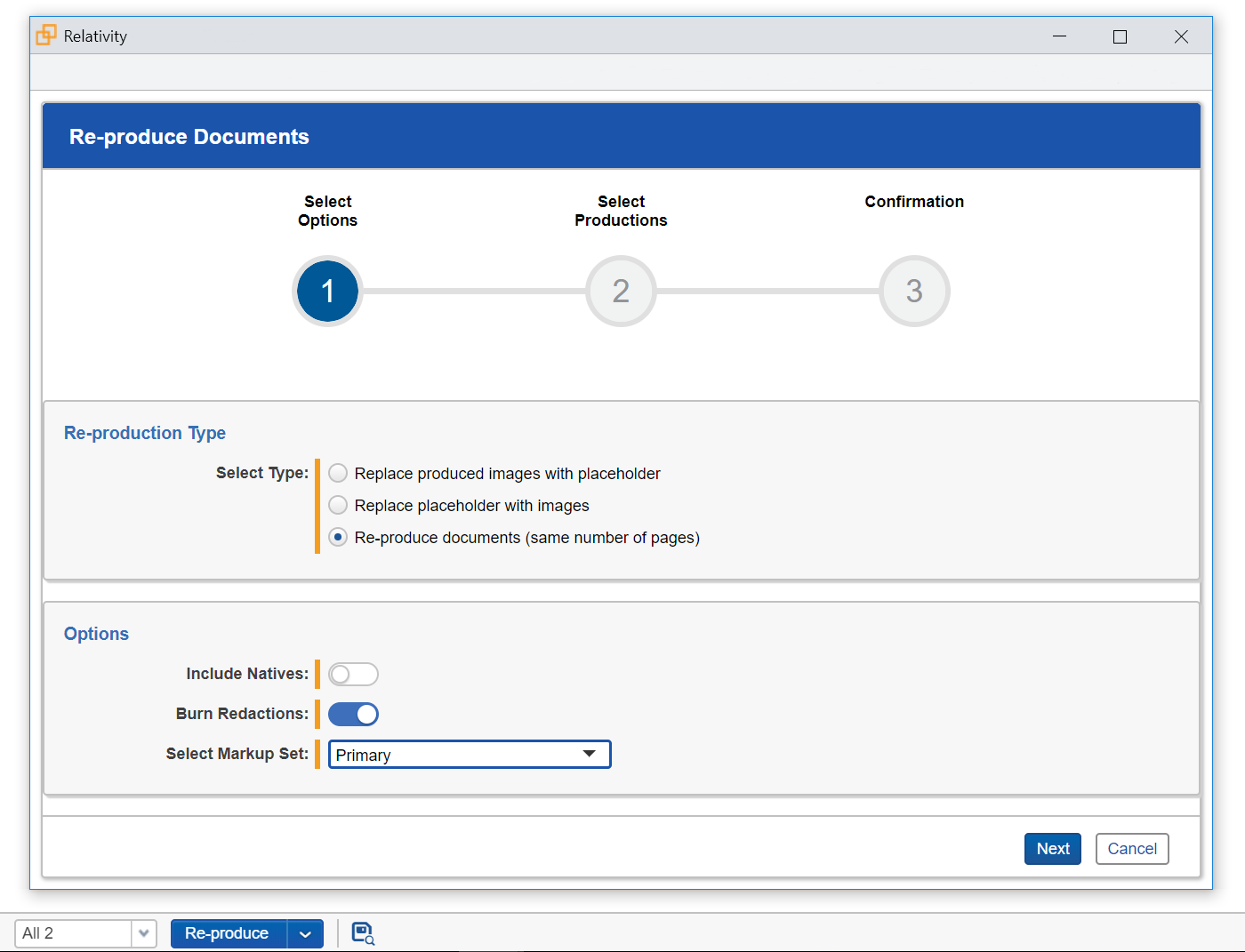This screenshot has height=952, width=1245.
Task: Click the Next button
Action: coord(1052,849)
